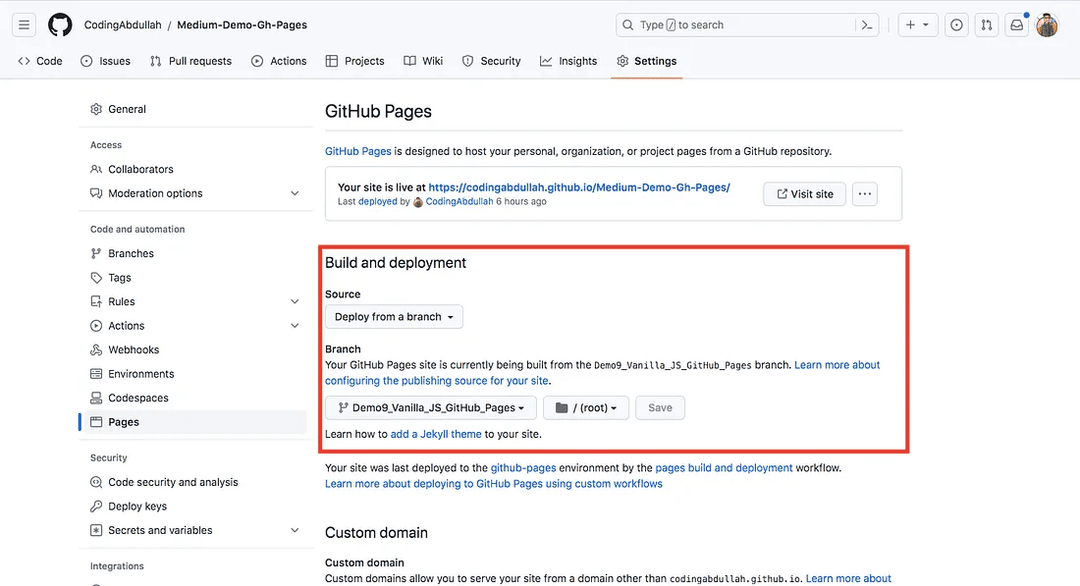Open the issues icon in header

[x=957, y=25]
